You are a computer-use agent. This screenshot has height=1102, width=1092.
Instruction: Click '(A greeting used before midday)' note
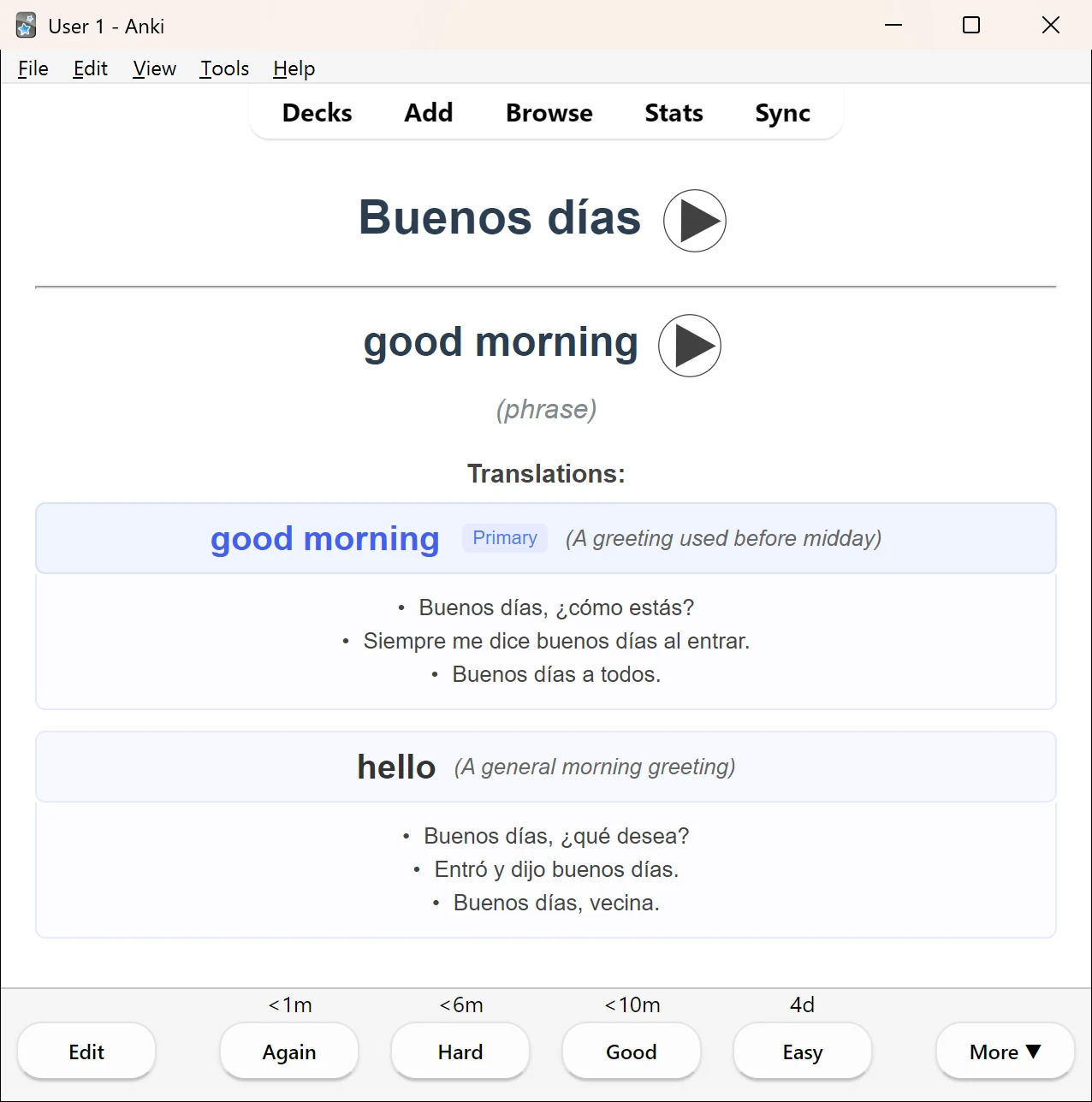pyautogui.click(x=723, y=538)
